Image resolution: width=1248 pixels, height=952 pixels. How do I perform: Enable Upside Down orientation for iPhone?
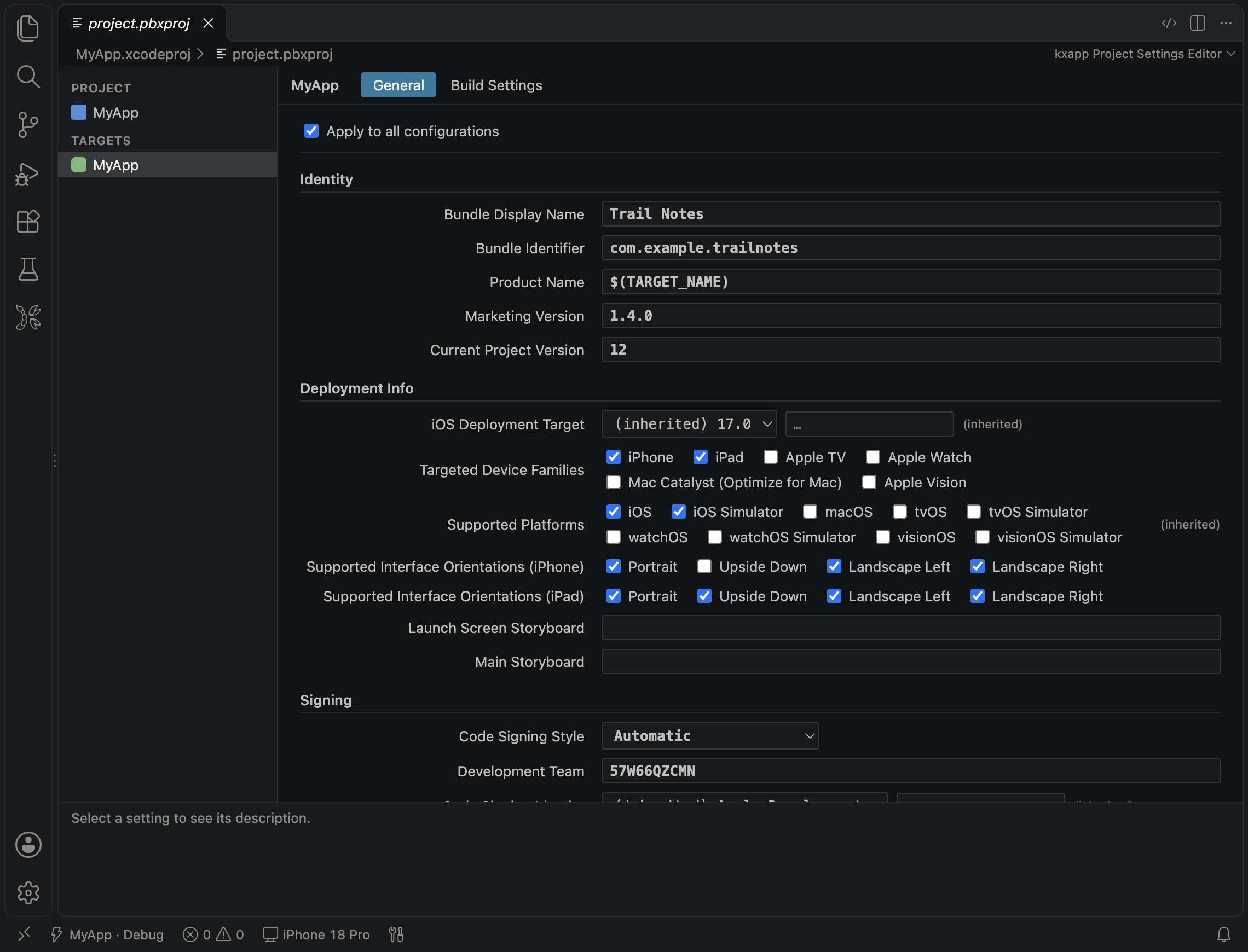point(704,566)
